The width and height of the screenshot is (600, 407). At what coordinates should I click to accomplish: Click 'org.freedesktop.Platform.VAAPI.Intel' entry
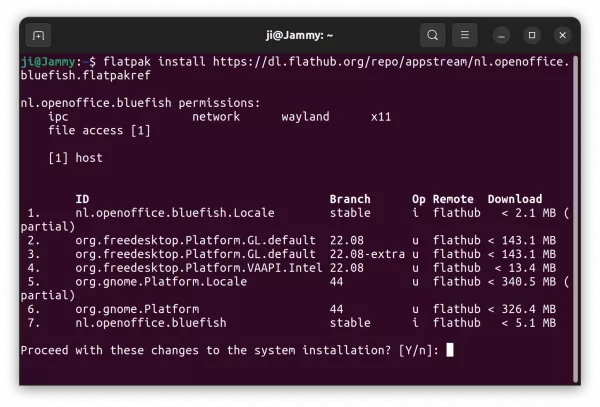coord(199,268)
